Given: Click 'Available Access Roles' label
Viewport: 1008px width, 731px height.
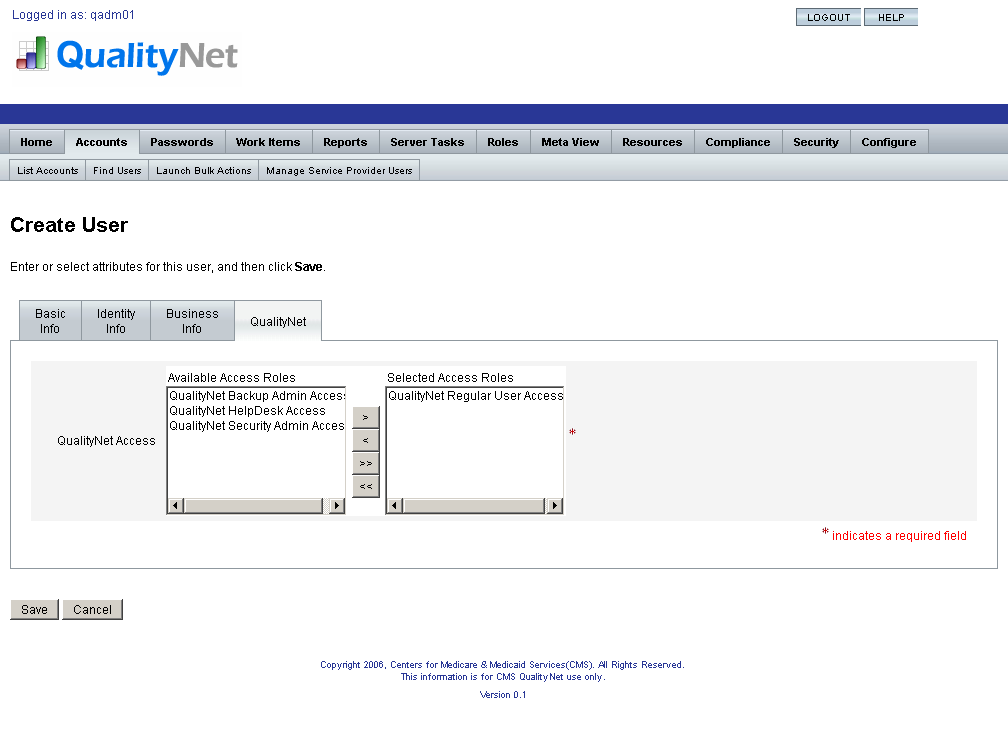Looking at the screenshot, I should point(231,378).
